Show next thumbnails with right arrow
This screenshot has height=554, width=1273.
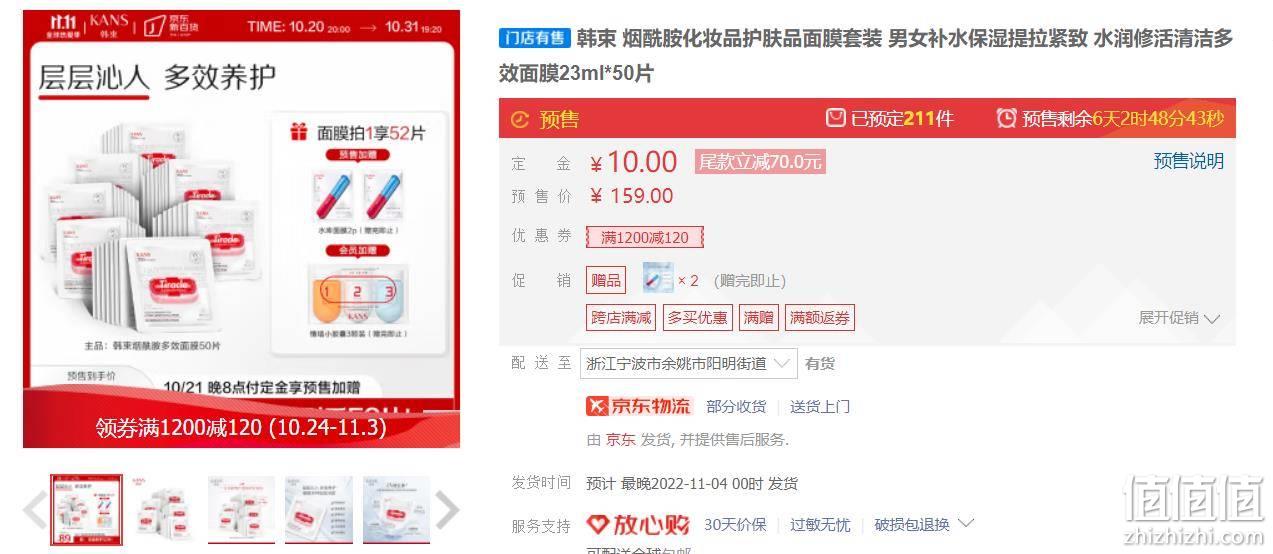(x=448, y=510)
